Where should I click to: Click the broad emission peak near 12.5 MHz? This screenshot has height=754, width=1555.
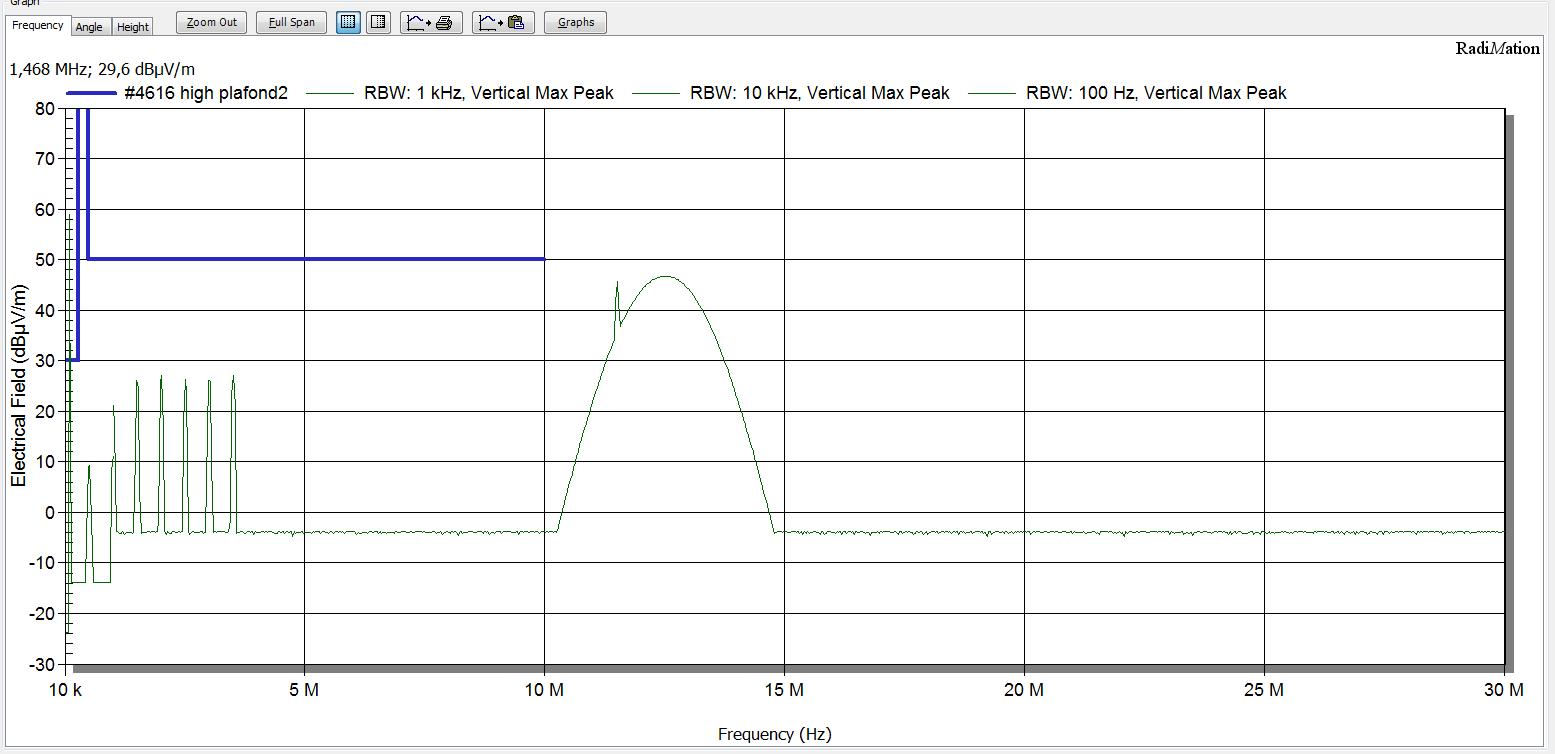665,277
